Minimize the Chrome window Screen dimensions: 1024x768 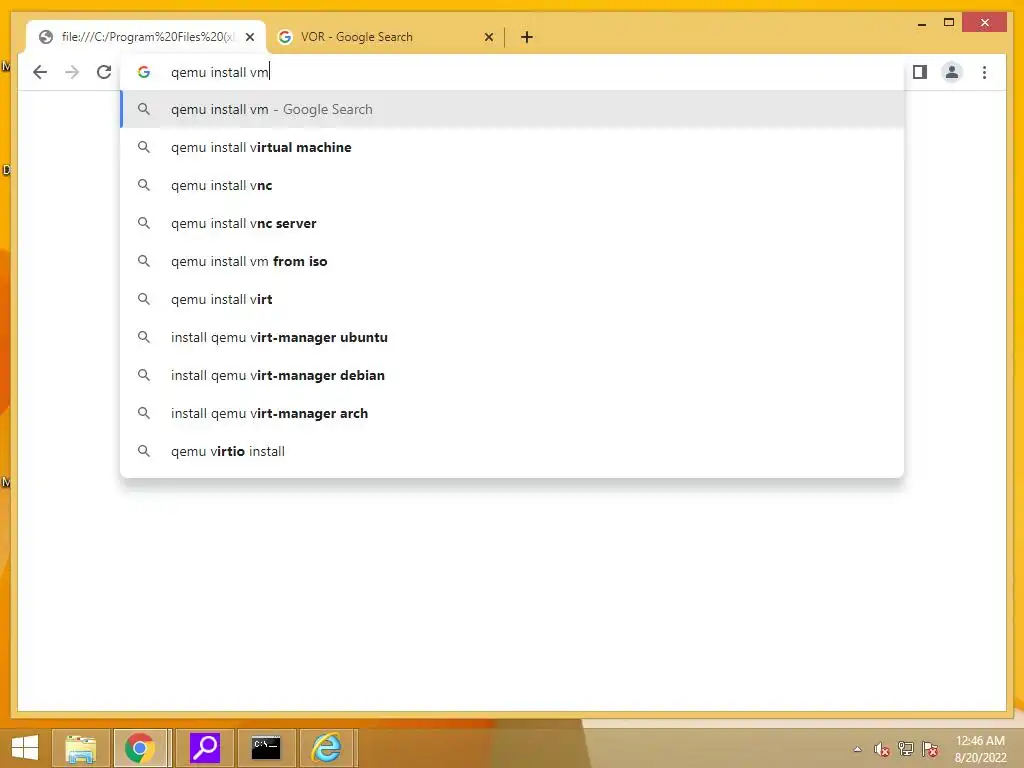pos(921,24)
